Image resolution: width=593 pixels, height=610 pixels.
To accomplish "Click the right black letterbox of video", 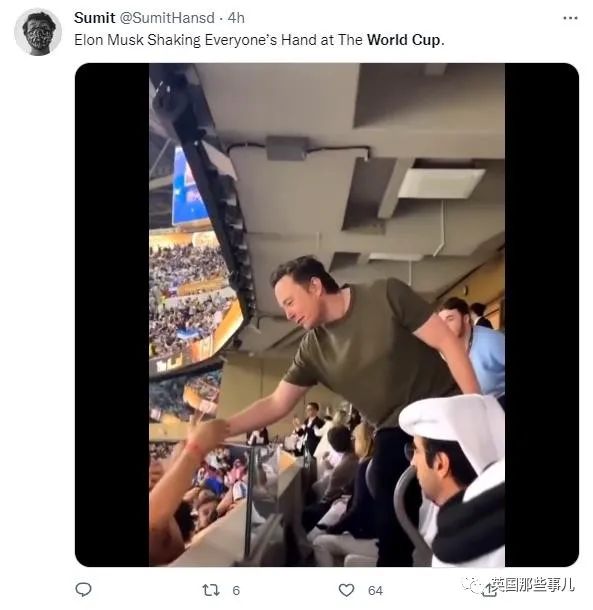I will 542,315.
